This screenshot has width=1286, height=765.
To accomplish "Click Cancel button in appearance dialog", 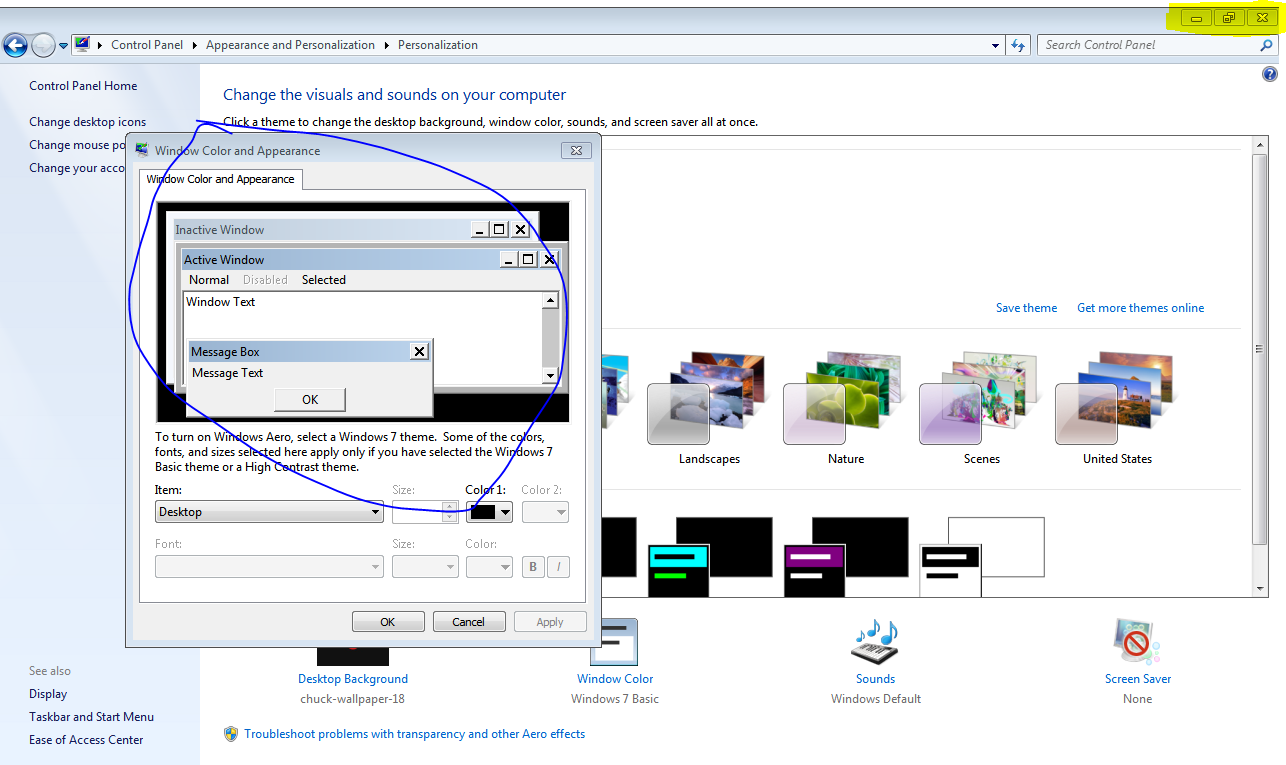I will click(468, 622).
